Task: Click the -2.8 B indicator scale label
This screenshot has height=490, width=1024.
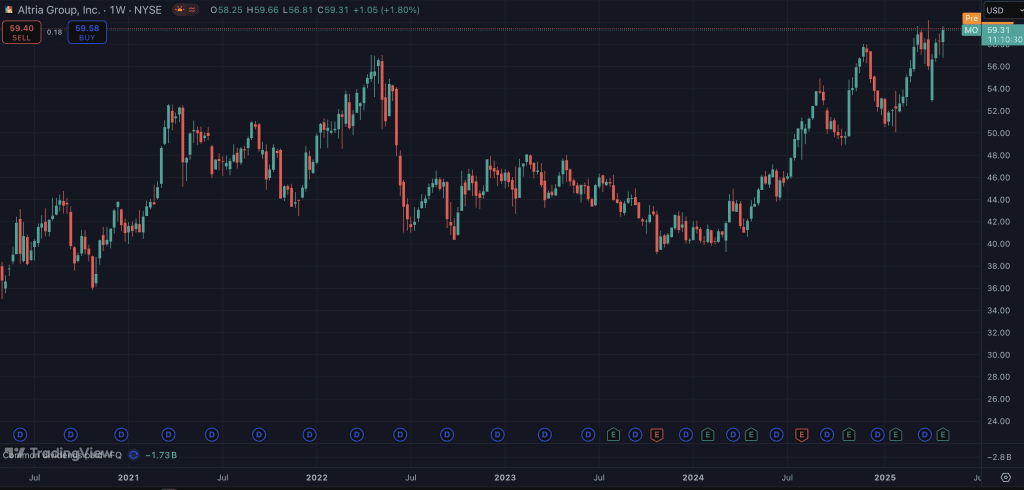Action: [x=997, y=457]
